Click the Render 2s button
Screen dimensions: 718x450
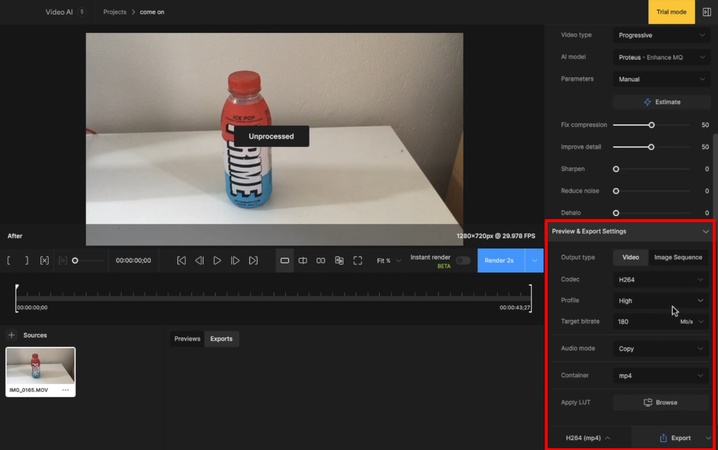[x=501, y=260]
